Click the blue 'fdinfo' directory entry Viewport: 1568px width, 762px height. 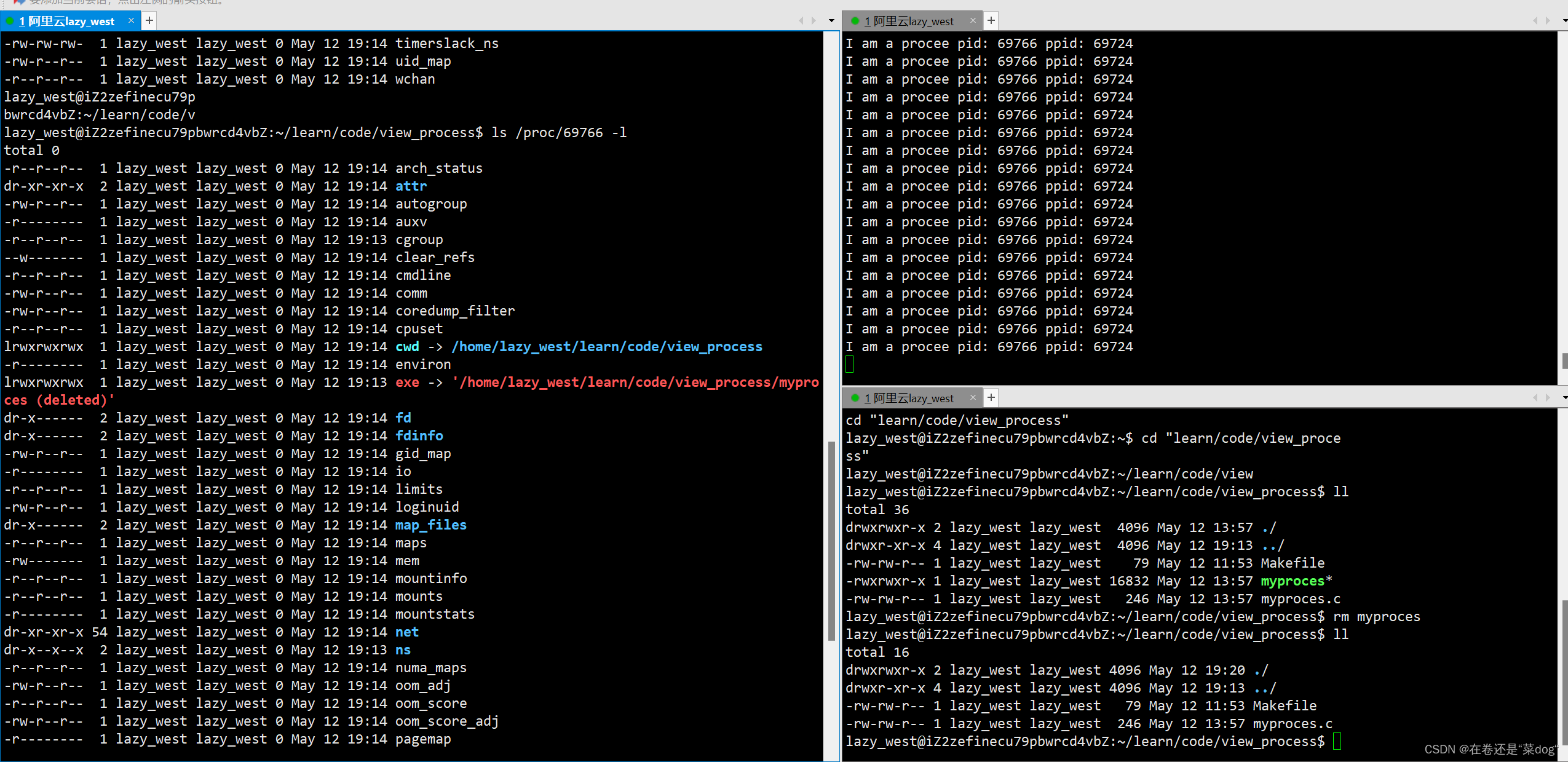tap(419, 435)
